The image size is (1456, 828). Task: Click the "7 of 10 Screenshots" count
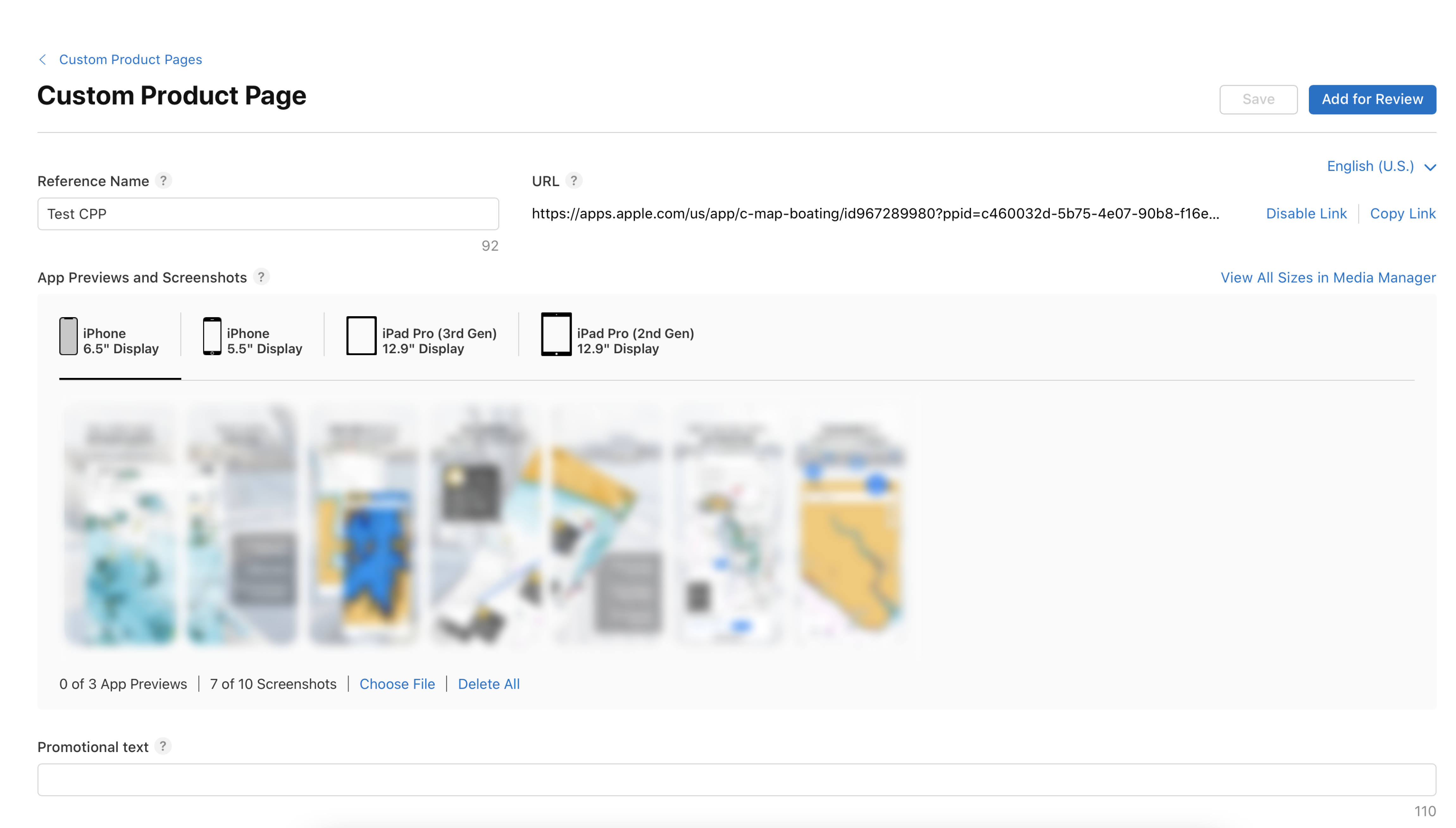pos(273,684)
